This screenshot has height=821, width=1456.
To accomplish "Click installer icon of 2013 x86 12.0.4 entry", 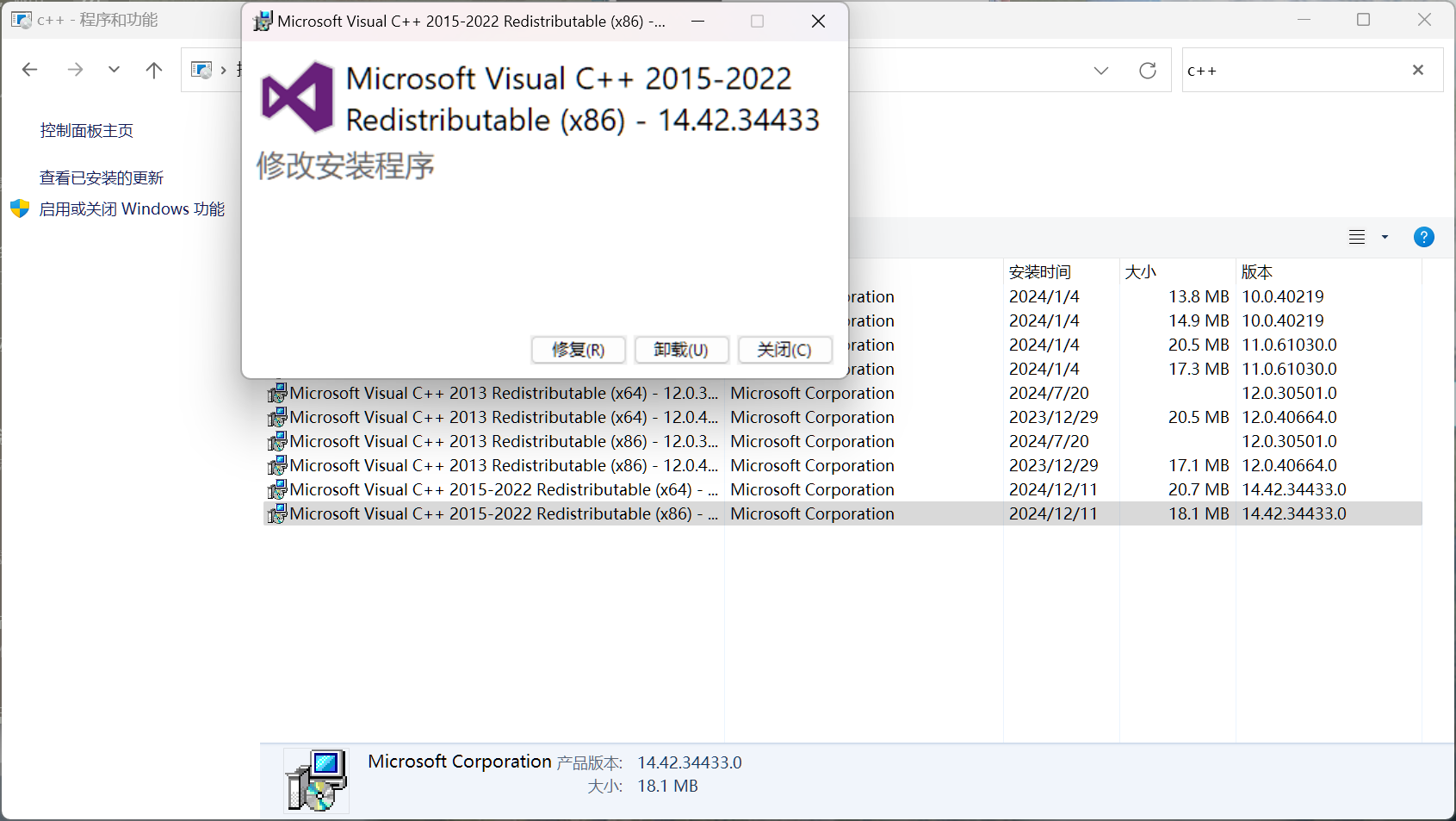I will [x=276, y=466].
